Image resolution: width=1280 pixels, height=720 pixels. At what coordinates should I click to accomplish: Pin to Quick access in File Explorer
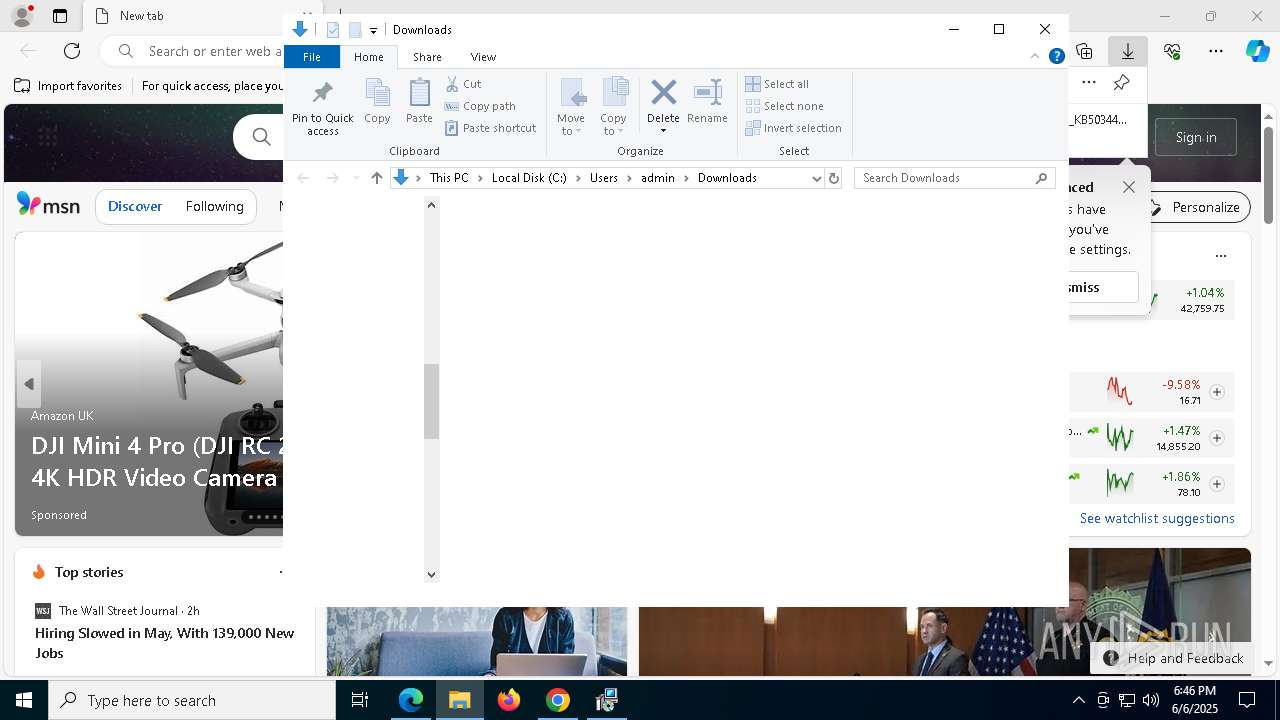(x=322, y=108)
